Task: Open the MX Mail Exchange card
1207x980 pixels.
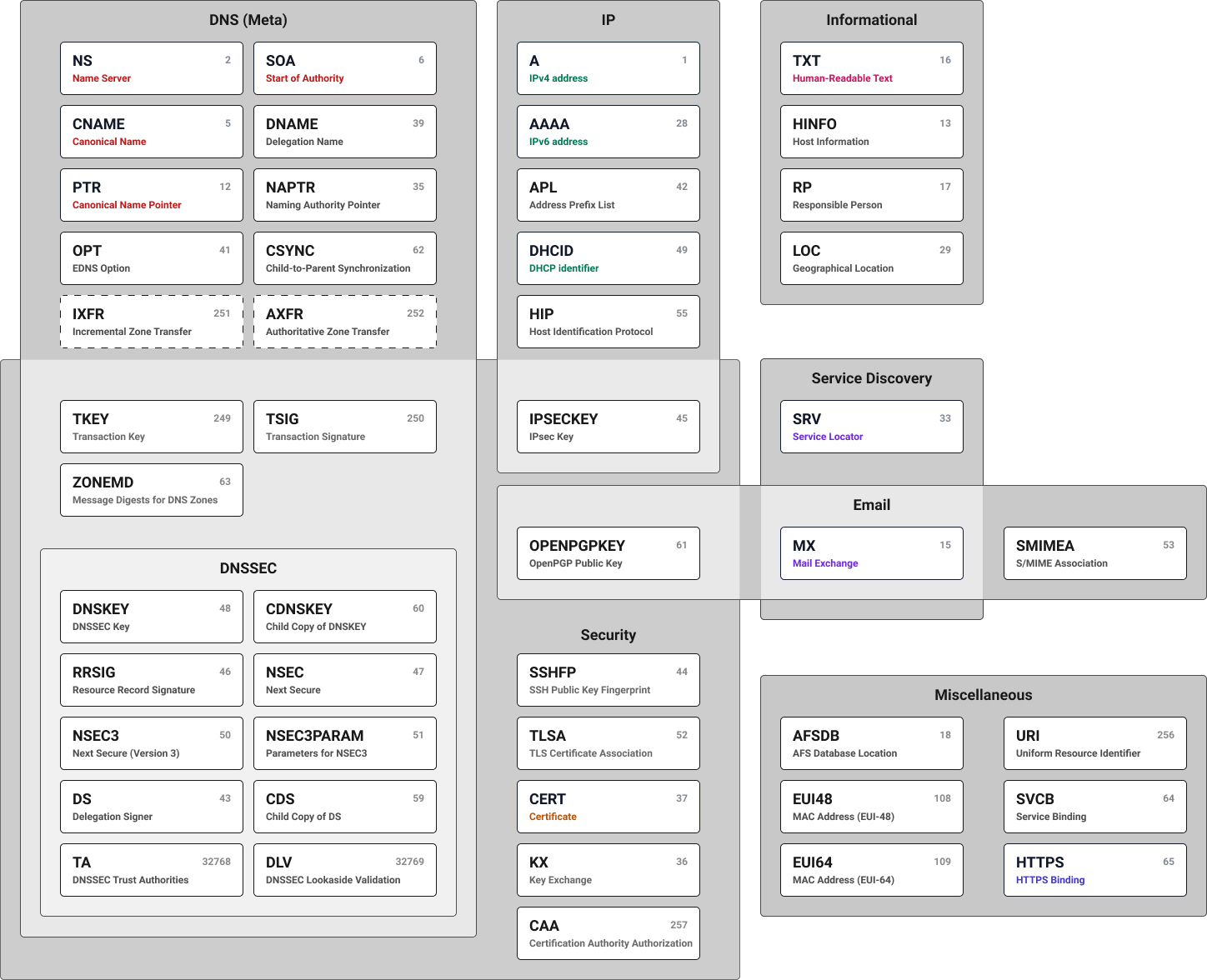Action: [x=871, y=553]
